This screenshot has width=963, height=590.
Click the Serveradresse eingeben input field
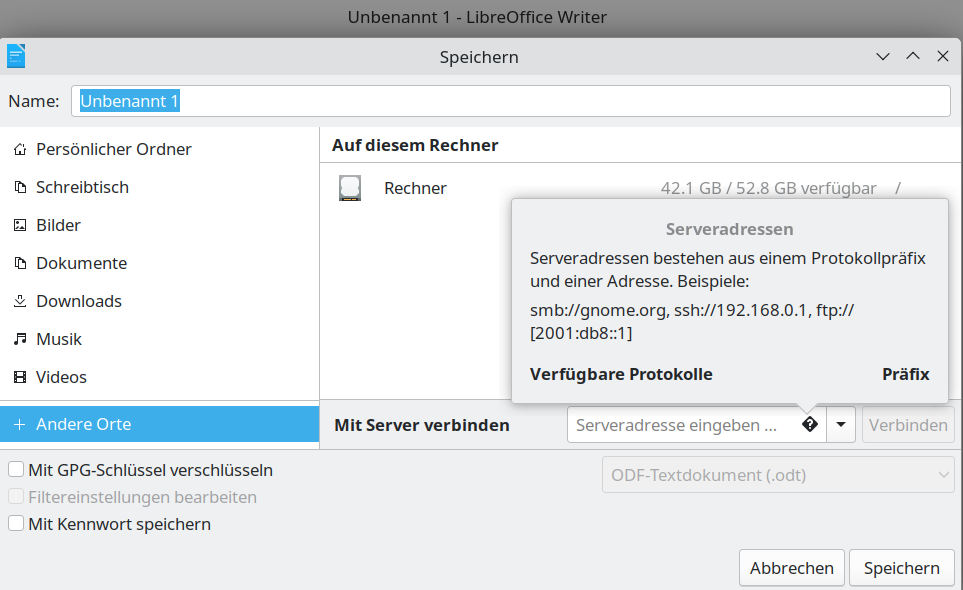coord(697,424)
